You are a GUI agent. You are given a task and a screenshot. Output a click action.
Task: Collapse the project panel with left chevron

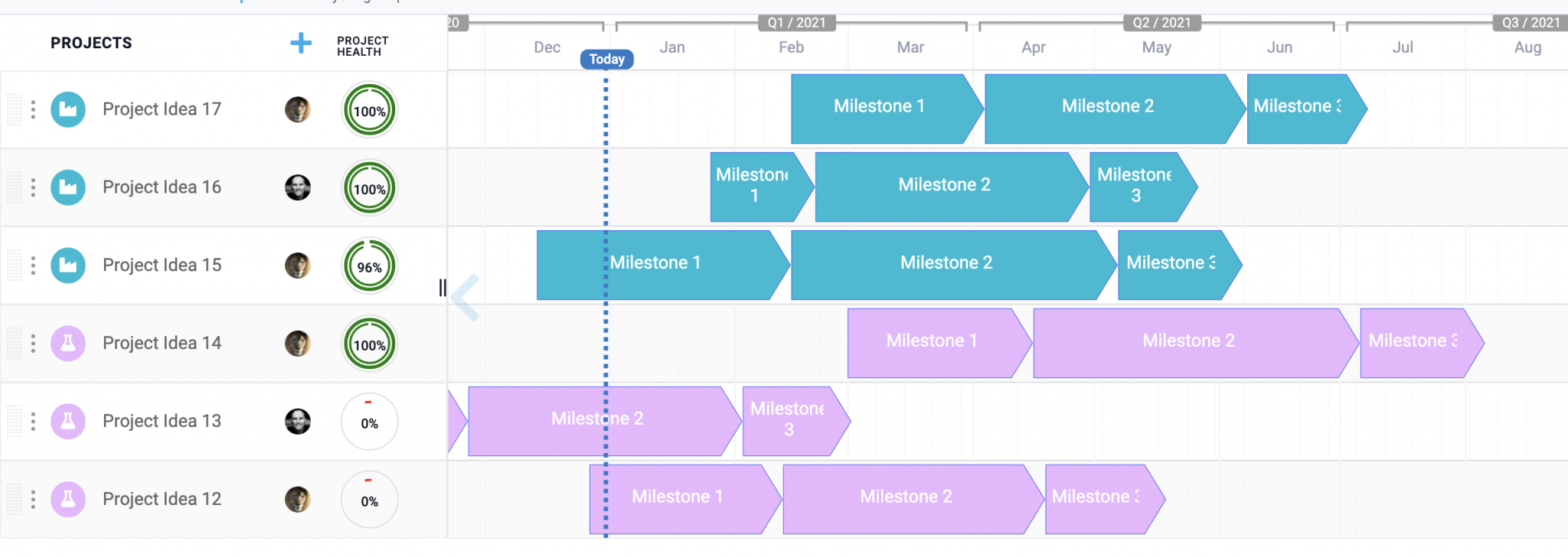[465, 297]
